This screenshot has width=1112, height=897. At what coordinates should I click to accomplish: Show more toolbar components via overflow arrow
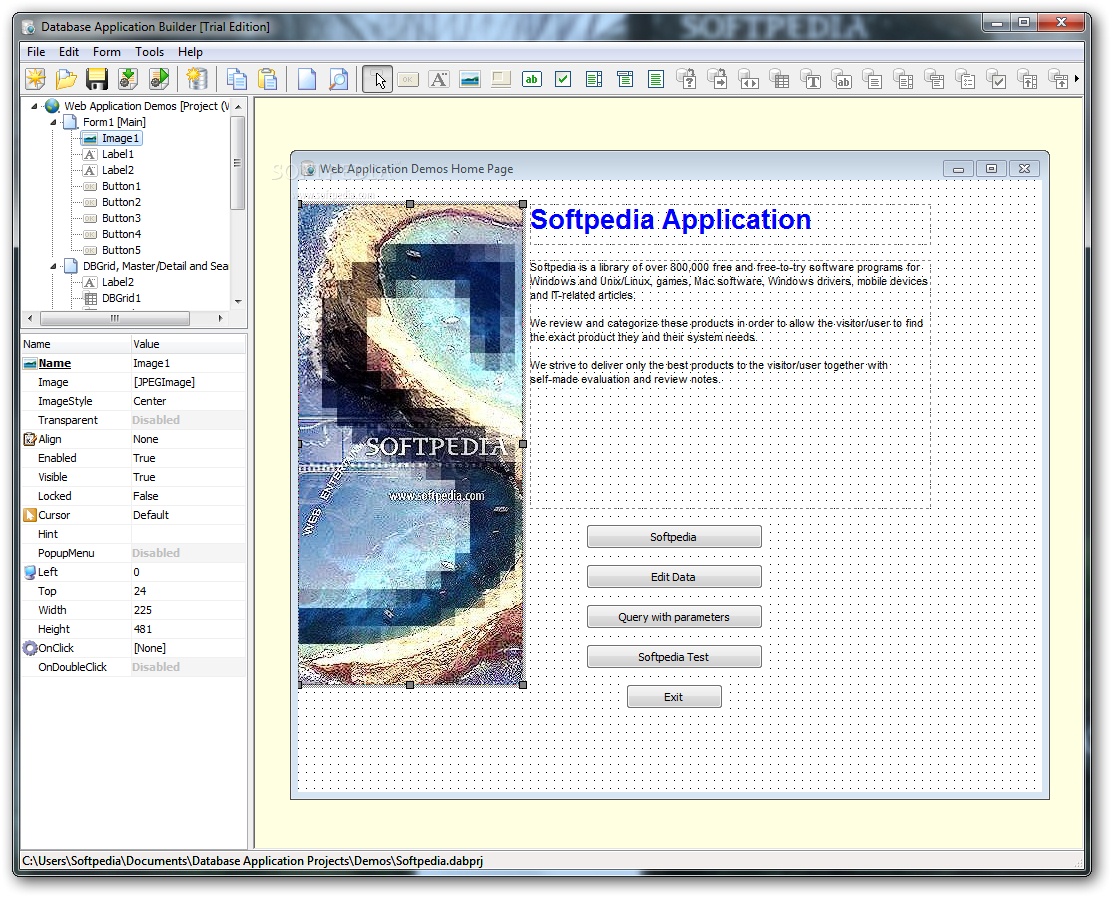point(1077,79)
